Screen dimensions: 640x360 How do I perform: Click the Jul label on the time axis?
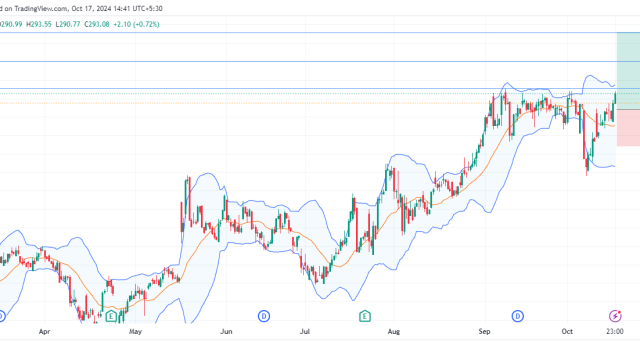(305, 331)
